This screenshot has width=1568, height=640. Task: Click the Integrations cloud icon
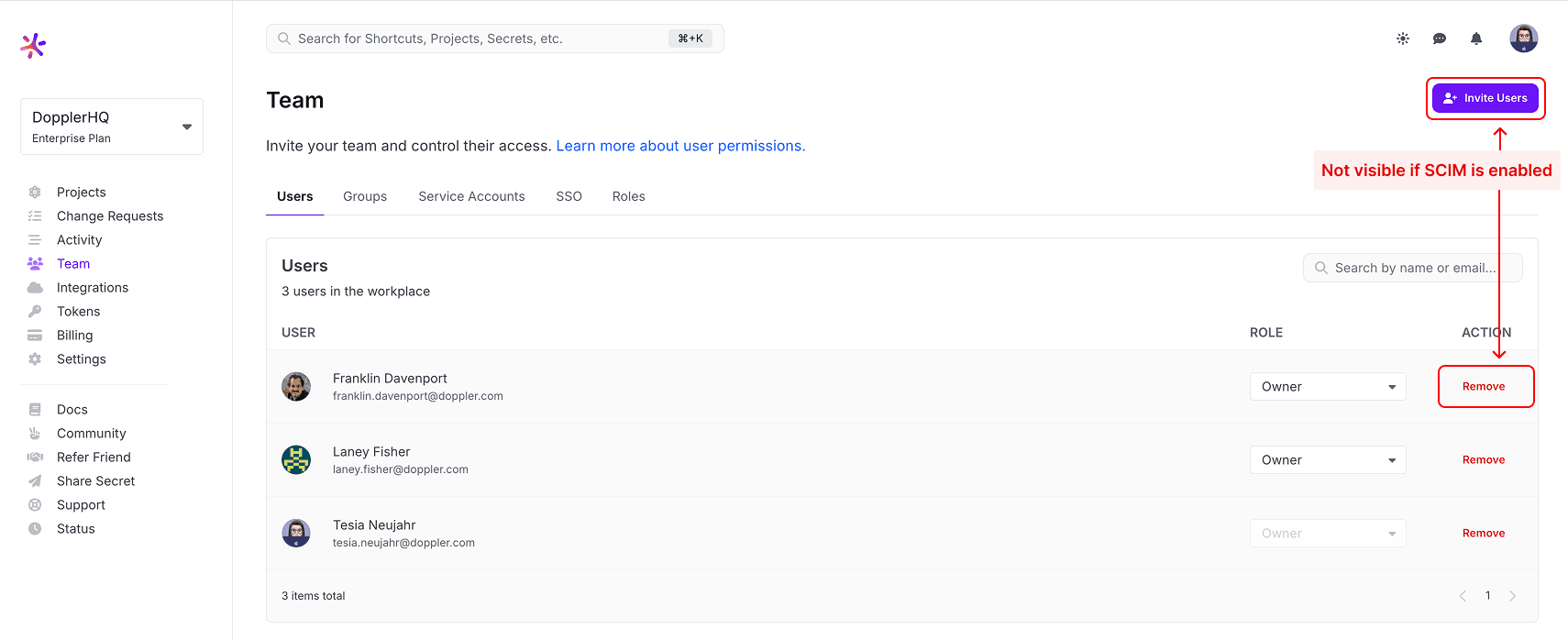(35, 287)
